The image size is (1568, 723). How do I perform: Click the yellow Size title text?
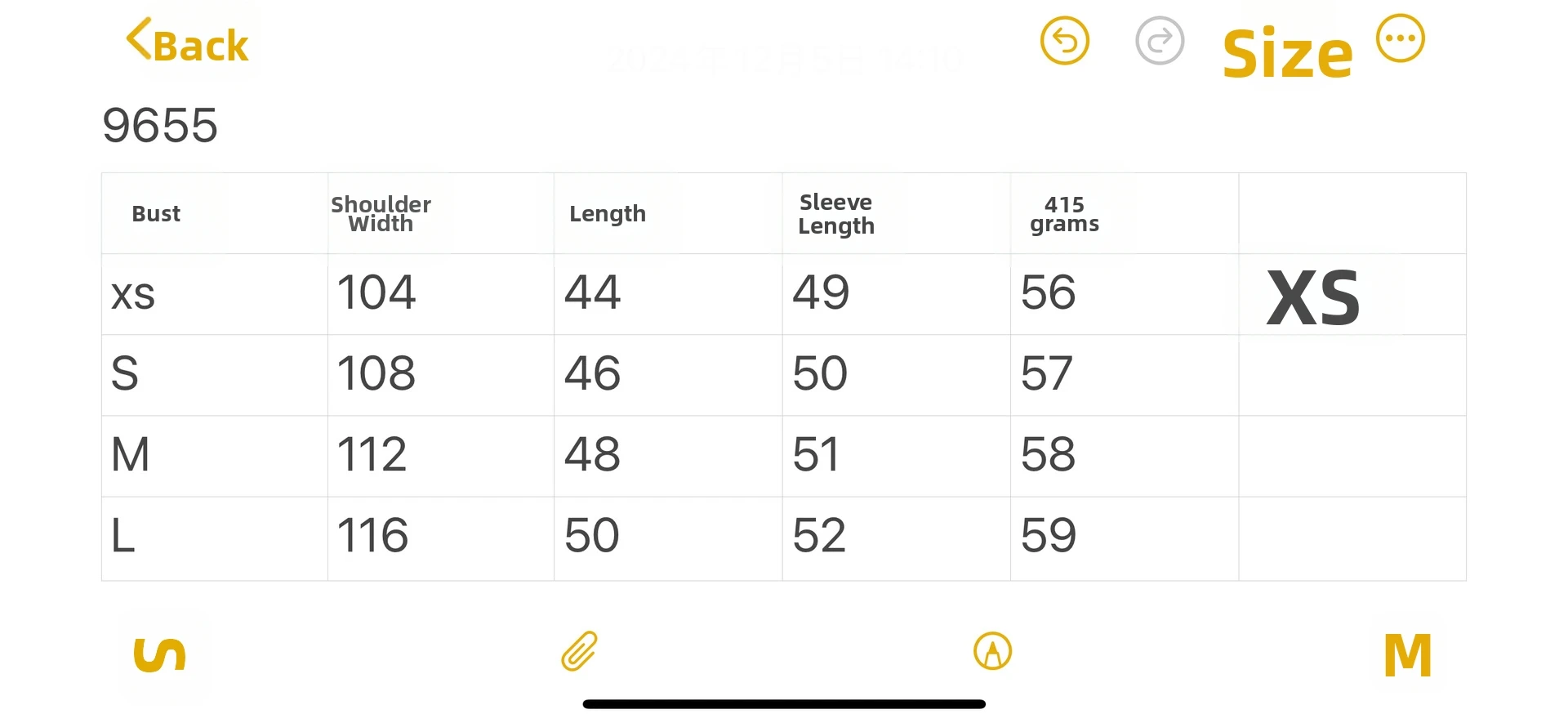pos(1287,54)
